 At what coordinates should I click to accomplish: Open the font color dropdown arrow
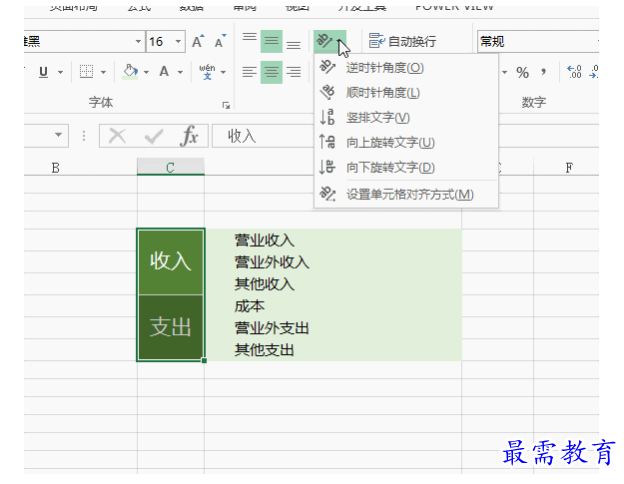[180, 72]
